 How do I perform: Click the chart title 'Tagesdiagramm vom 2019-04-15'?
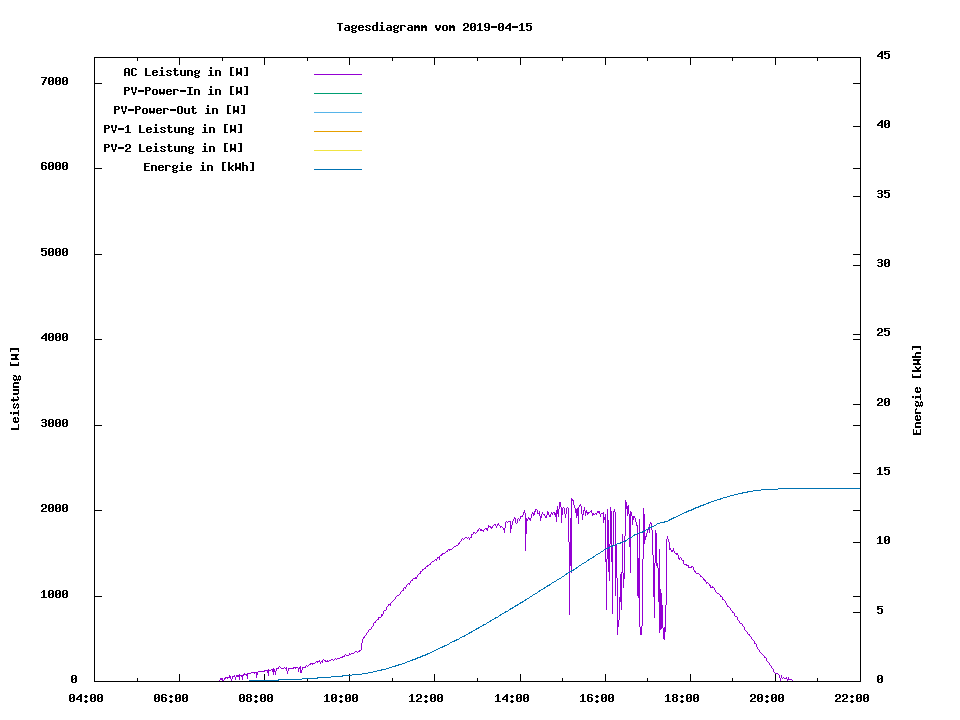click(434, 27)
